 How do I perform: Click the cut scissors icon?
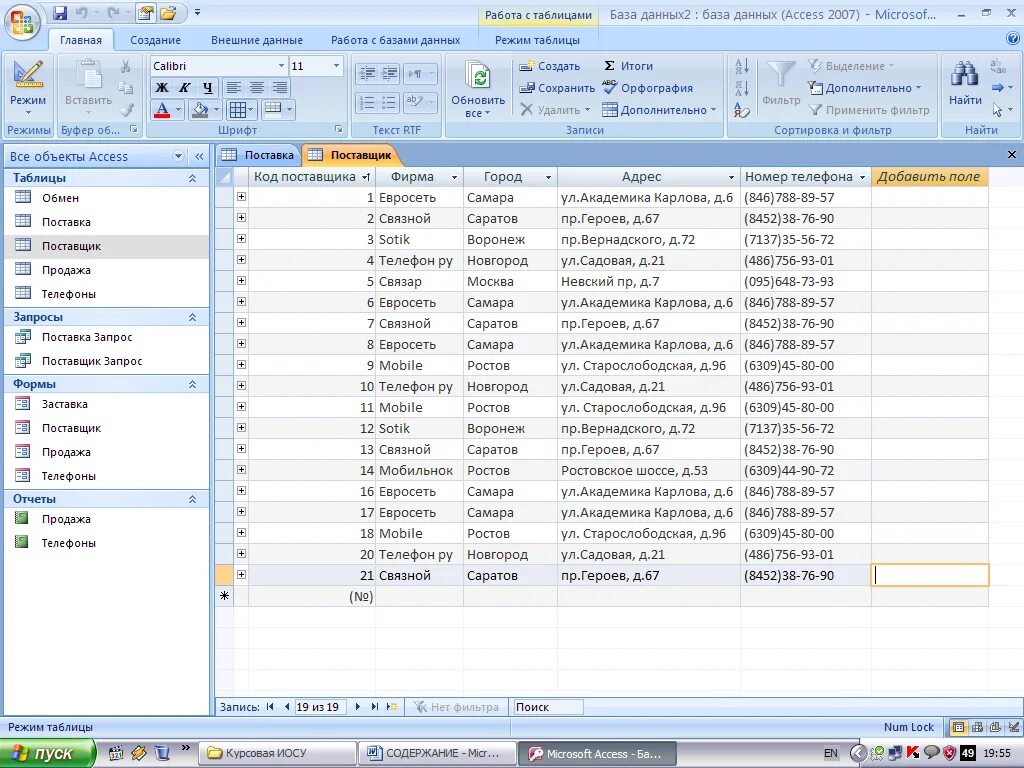[125, 66]
